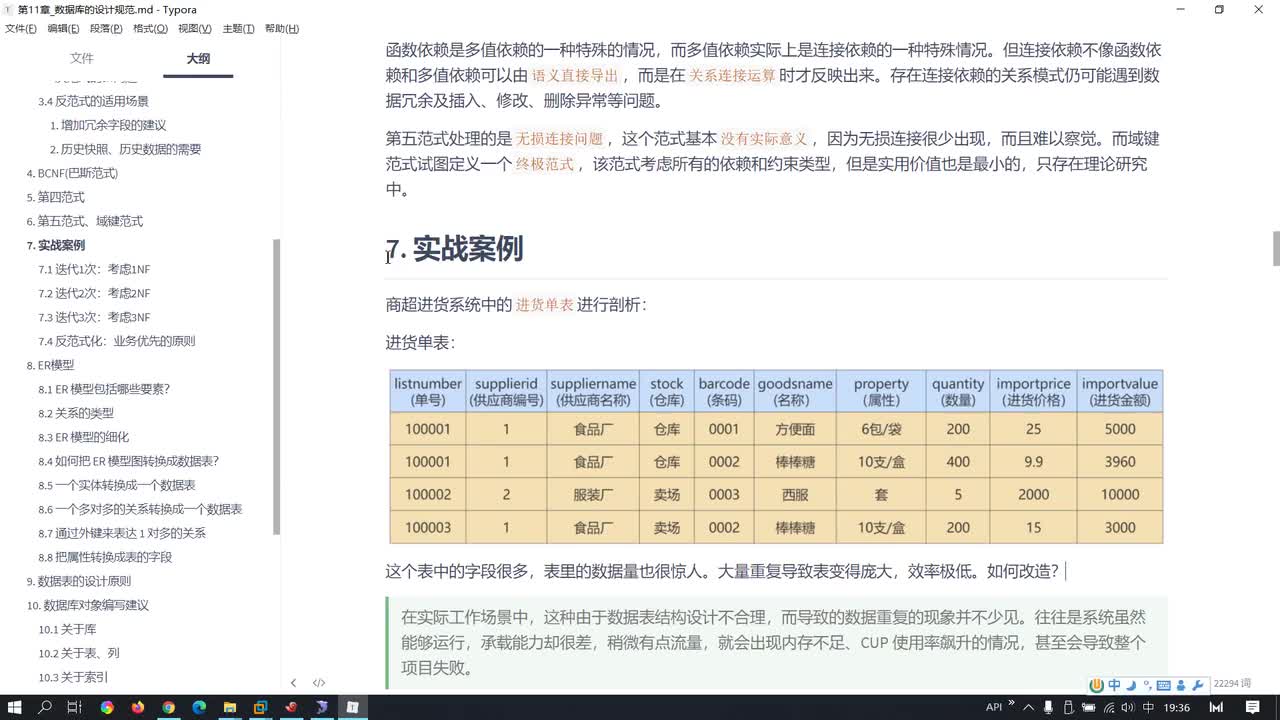
Task: Jump to 4. BCNF(巴斯范式) in outline
Action: tap(72, 173)
